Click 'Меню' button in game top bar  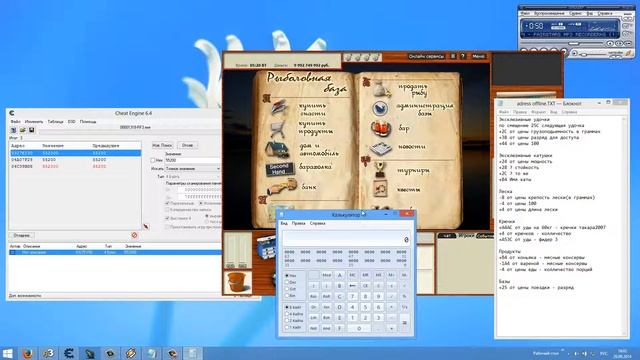(478, 56)
